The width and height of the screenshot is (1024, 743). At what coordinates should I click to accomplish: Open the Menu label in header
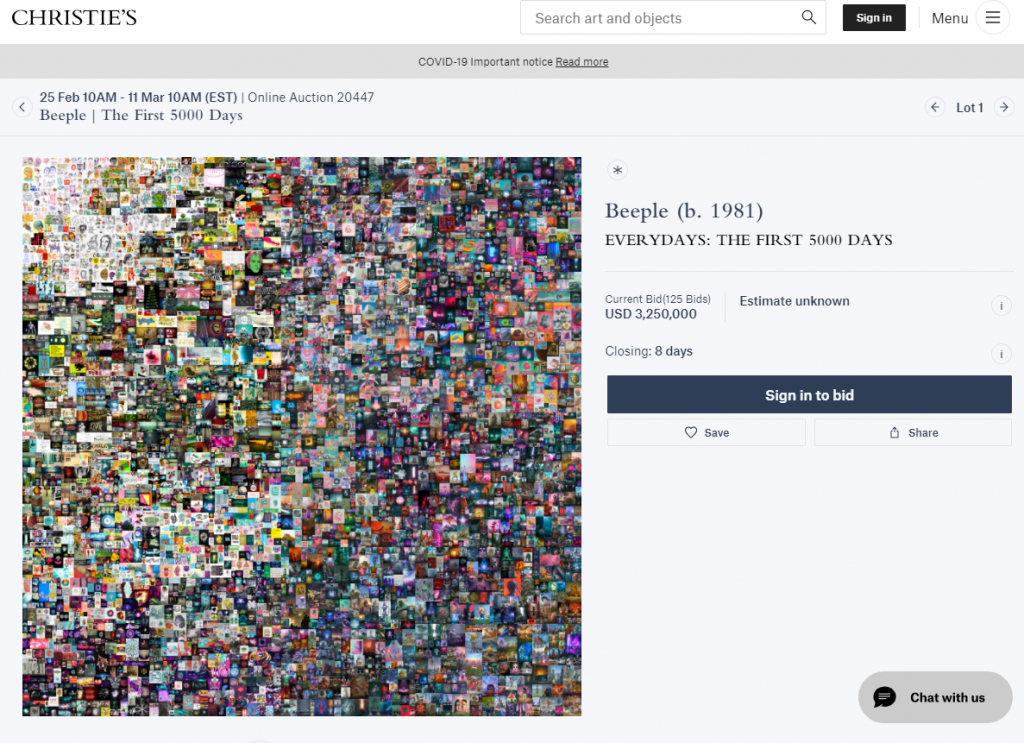point(950,18)
